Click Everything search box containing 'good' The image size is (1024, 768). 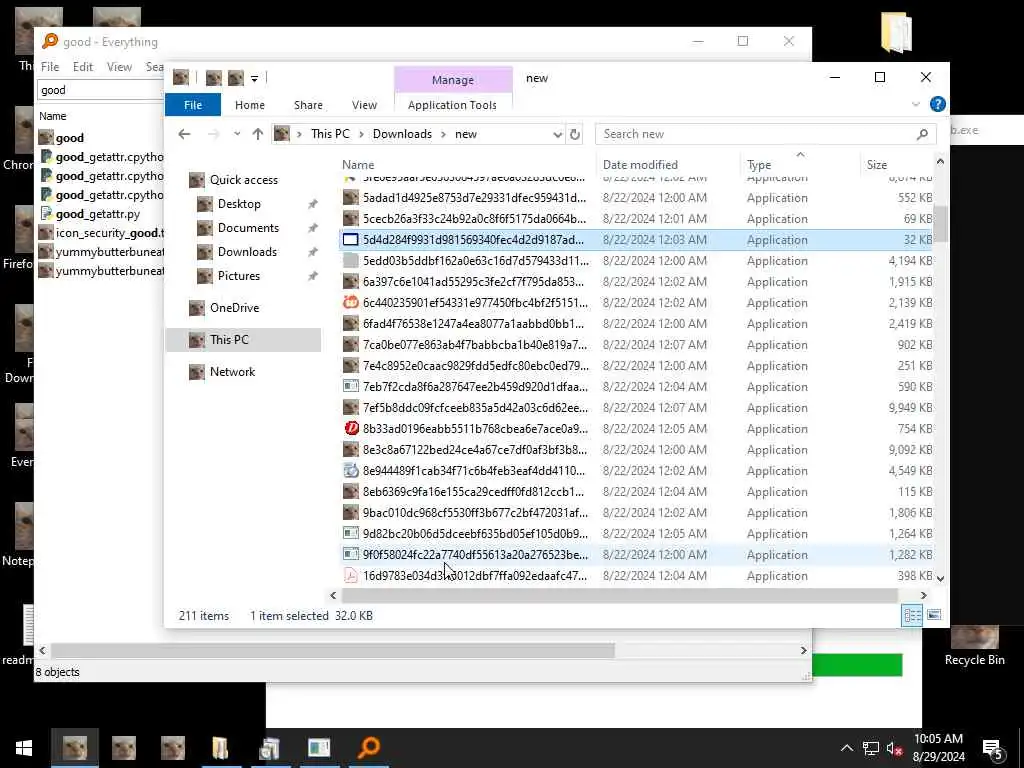[101, 90]
